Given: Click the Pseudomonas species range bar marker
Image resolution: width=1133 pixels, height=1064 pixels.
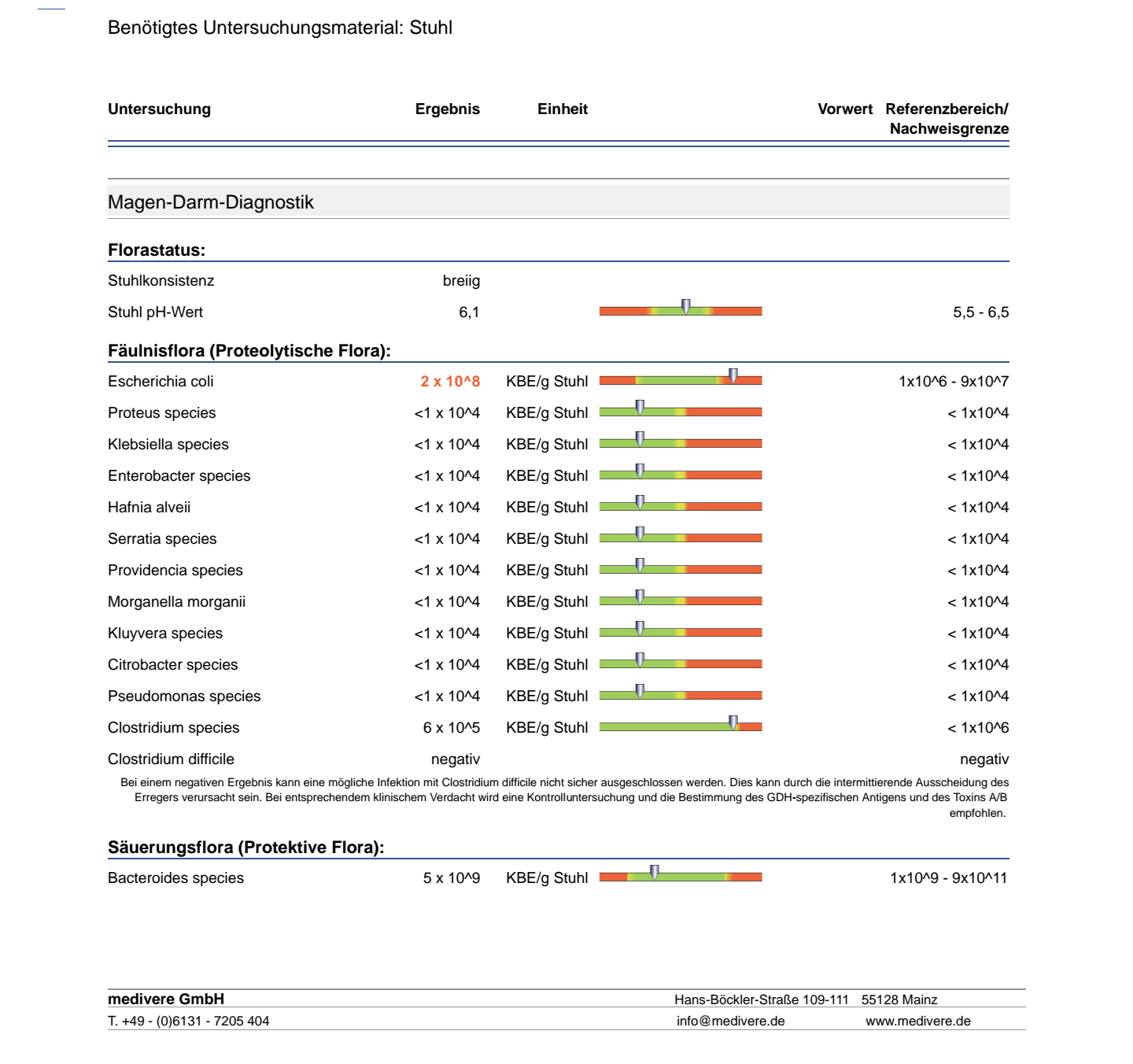Looking at the screenshot, I should coord(640,691).
